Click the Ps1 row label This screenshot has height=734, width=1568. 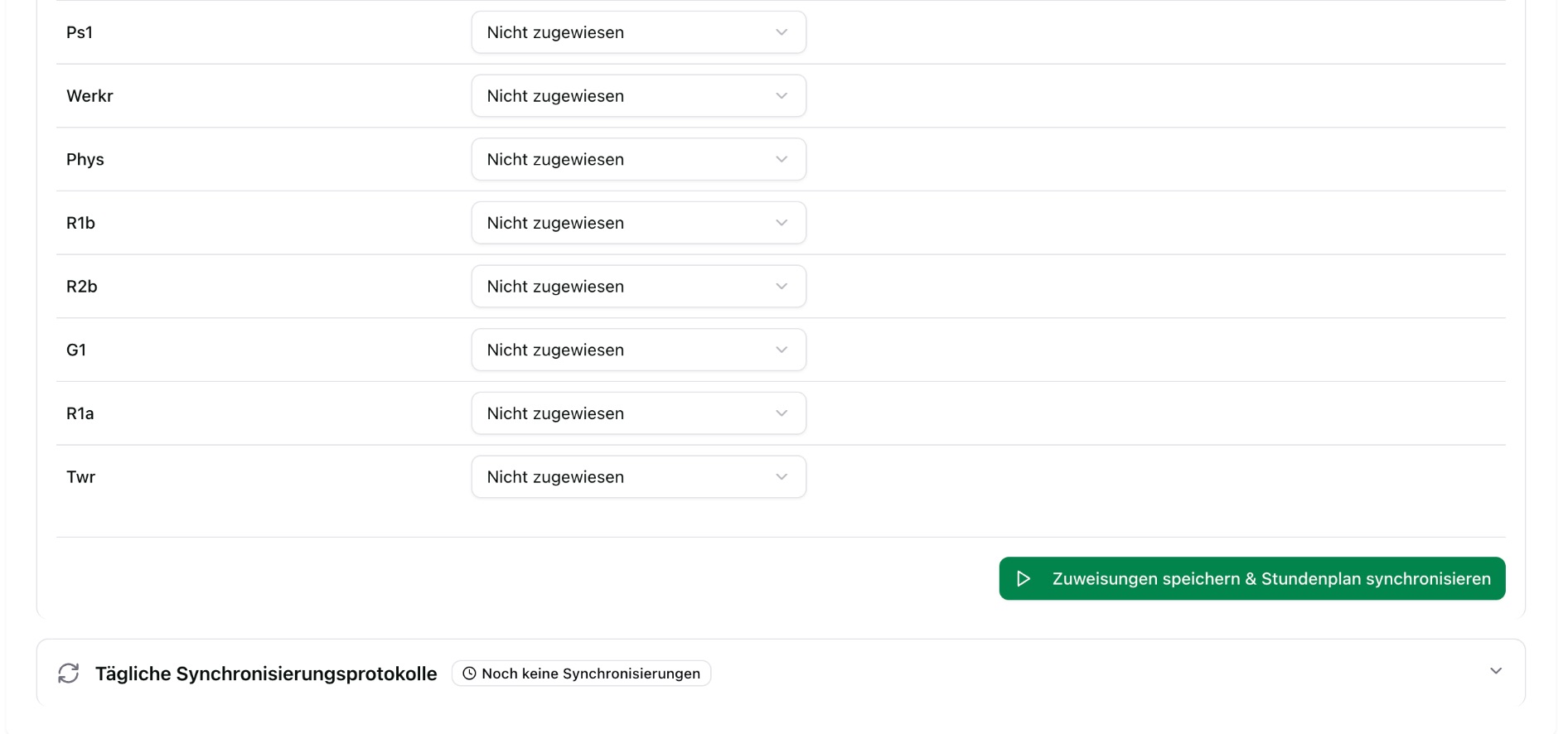click(80, 32)
